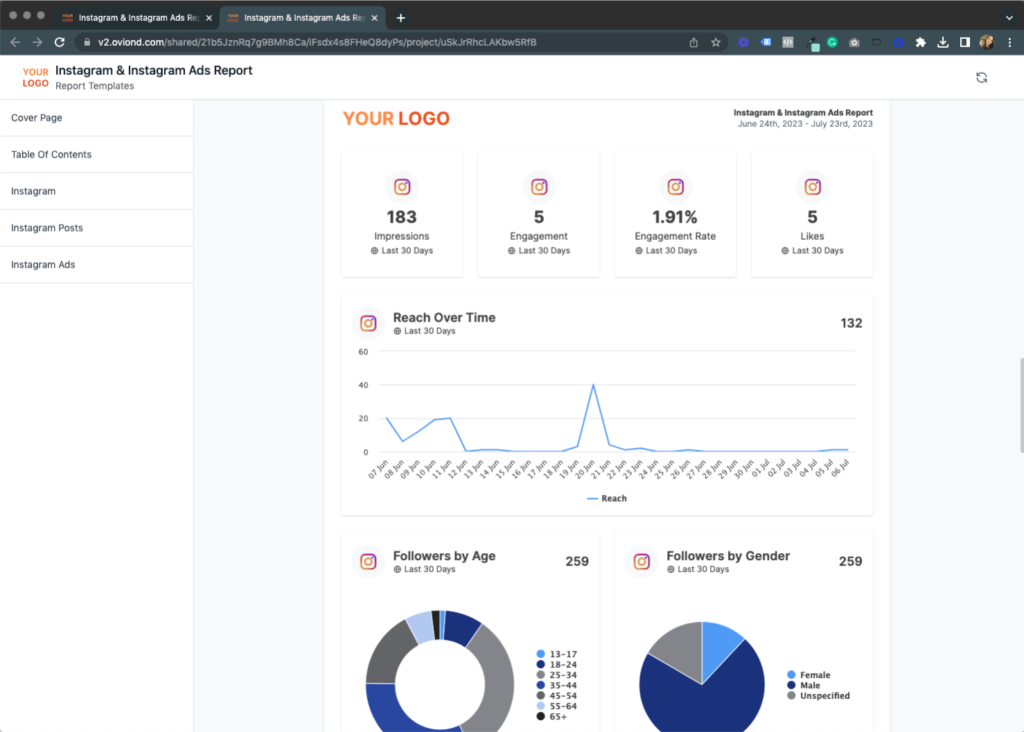Toggle the Male gender legend swatch

792,686
